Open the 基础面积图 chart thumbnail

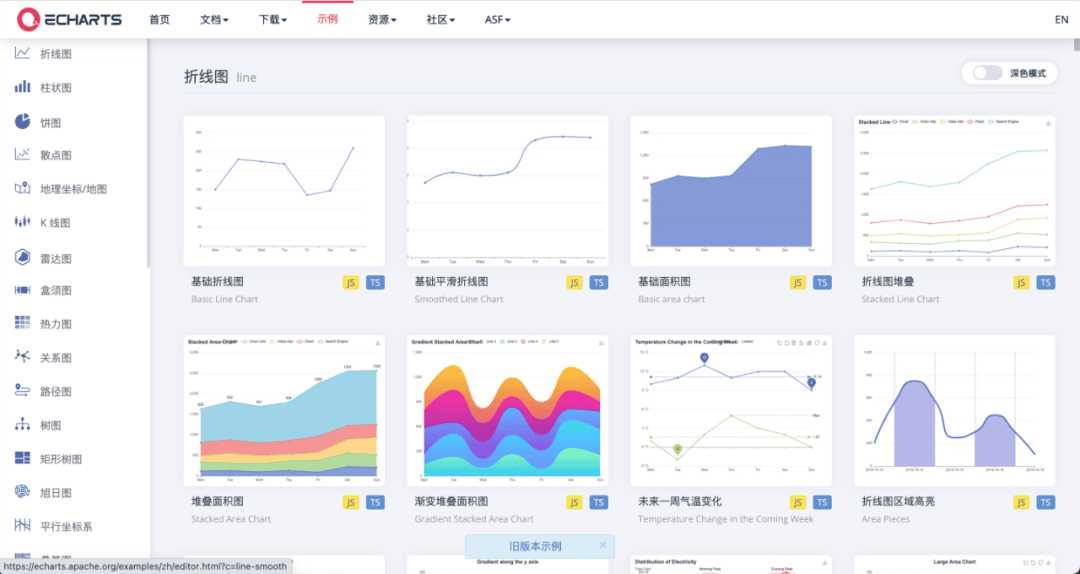(730, 190)
